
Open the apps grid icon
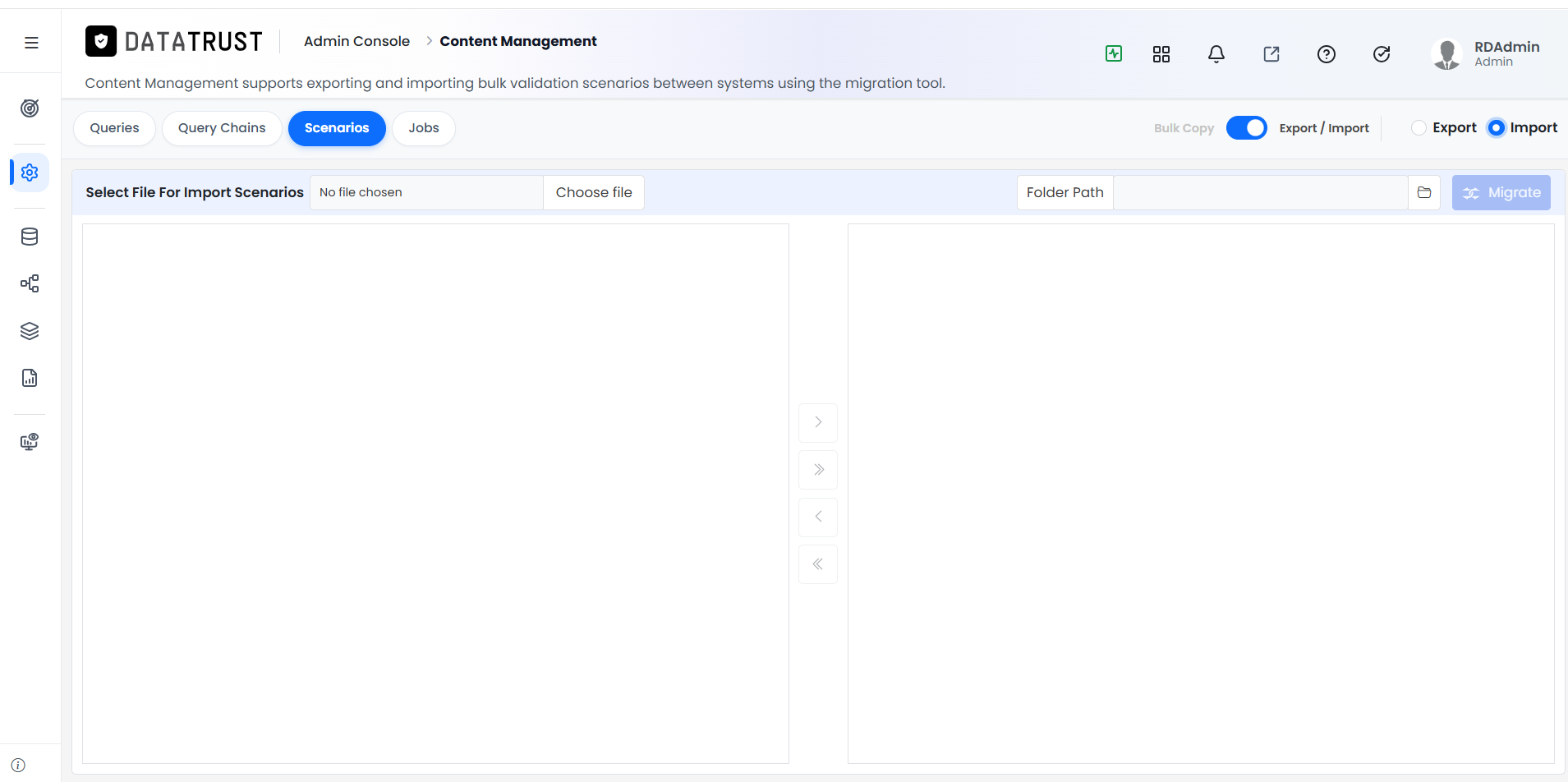click(1161, 54)
